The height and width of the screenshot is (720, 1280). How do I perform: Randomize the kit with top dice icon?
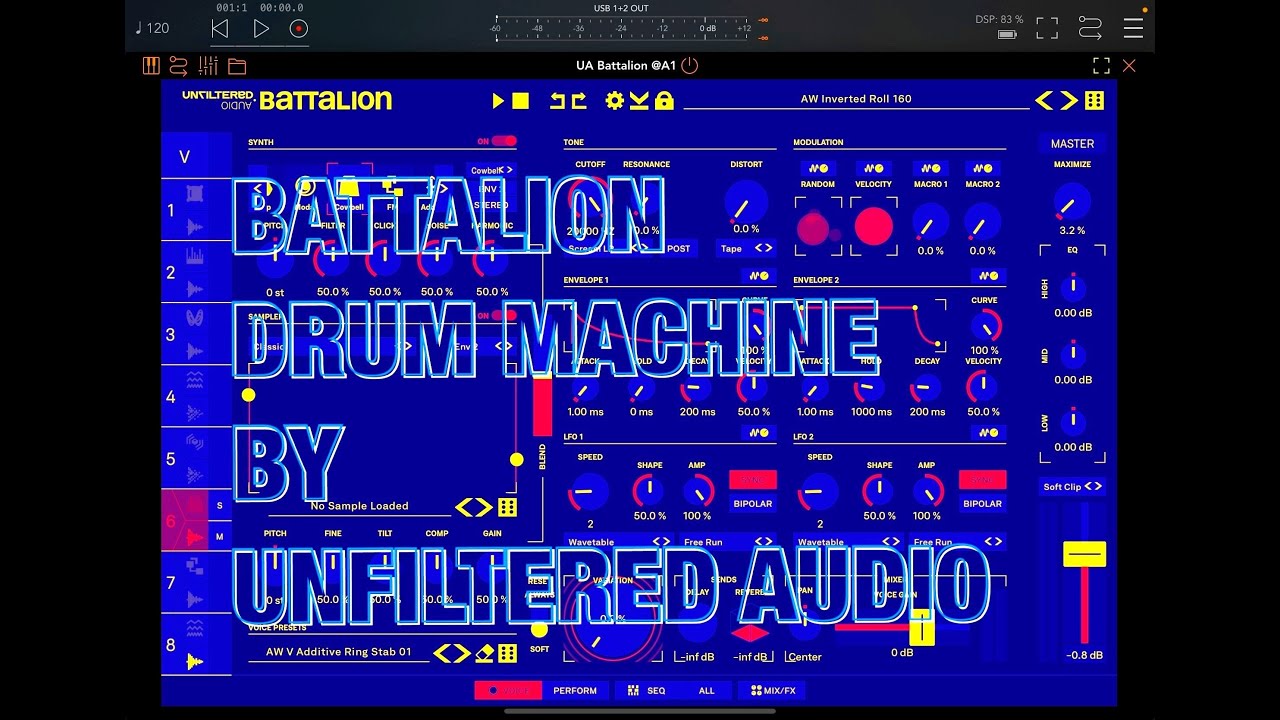pyautogui.click(x=1095, y=100)
